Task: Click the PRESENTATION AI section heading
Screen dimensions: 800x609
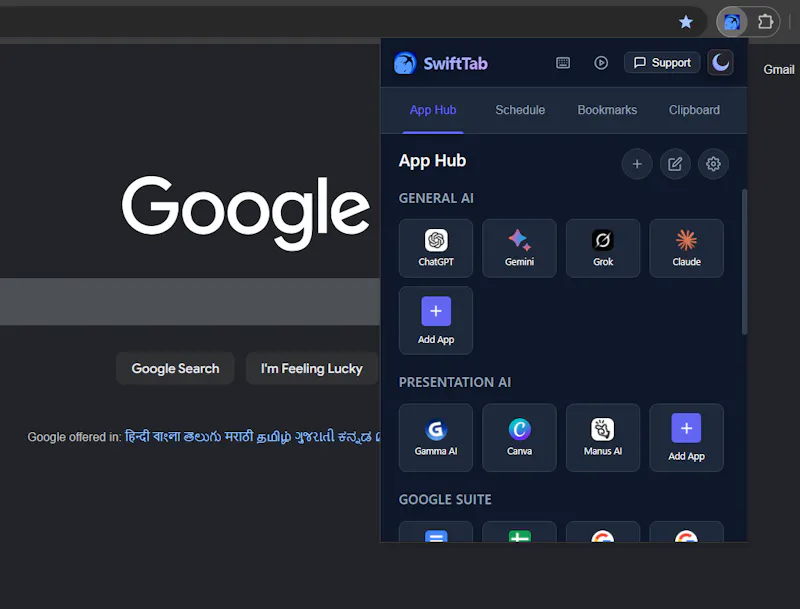Action: [455, 382]
